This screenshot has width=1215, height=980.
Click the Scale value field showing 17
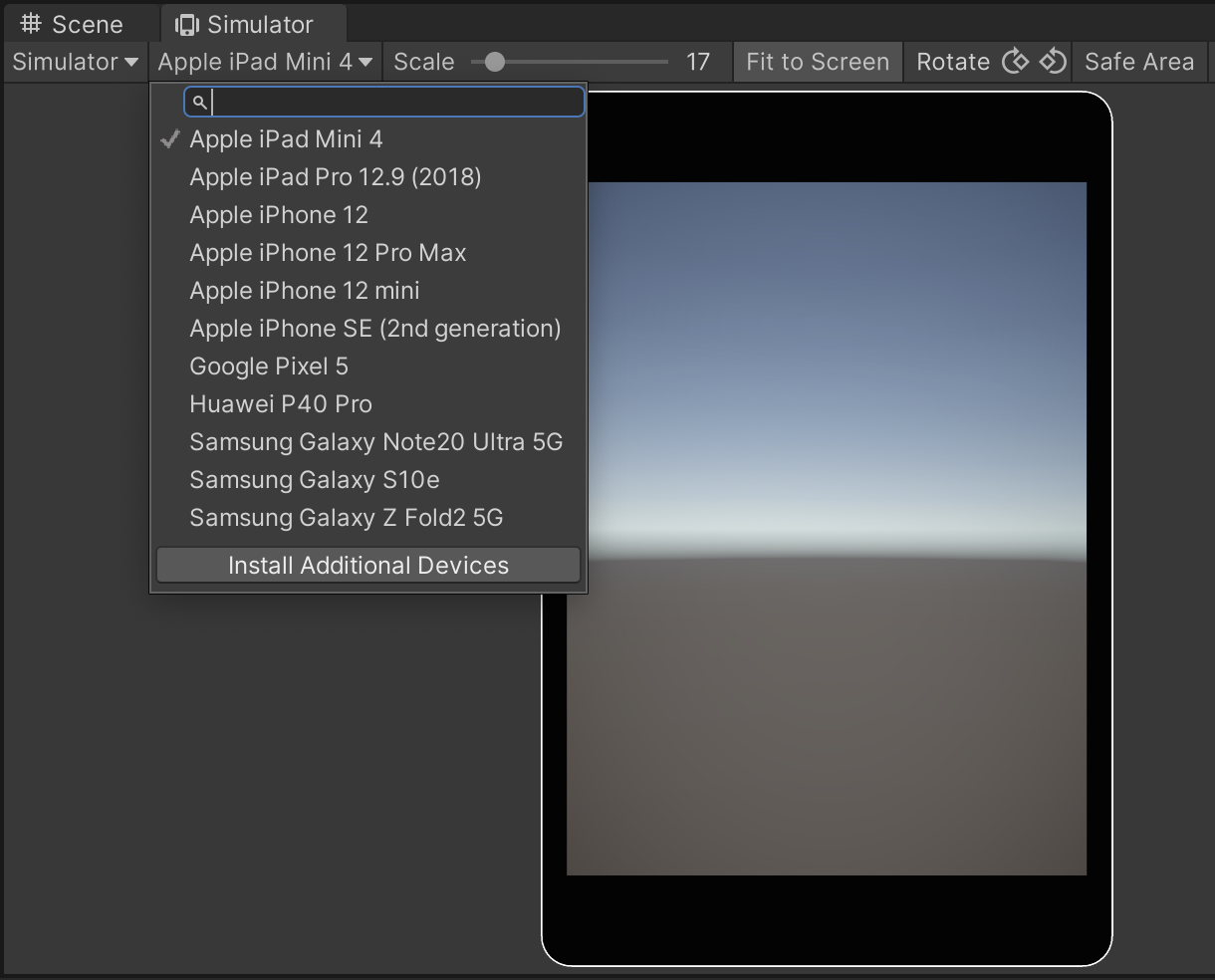point(698,62)
